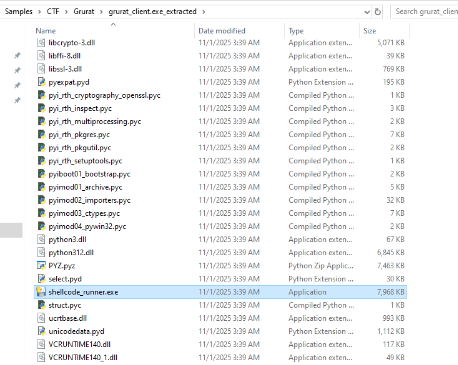The image size is (458, 365).
Task: Select the python312.dll file icon
Action: coord(41,253)
